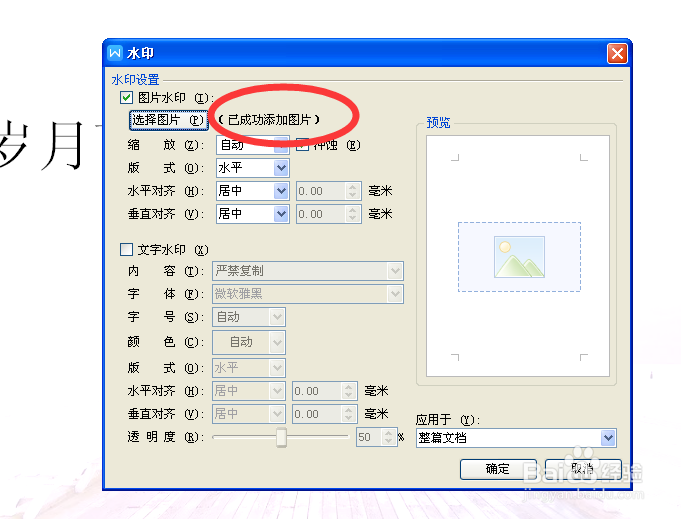Click the 透明度 percent stepper arrows

[389, 437]
